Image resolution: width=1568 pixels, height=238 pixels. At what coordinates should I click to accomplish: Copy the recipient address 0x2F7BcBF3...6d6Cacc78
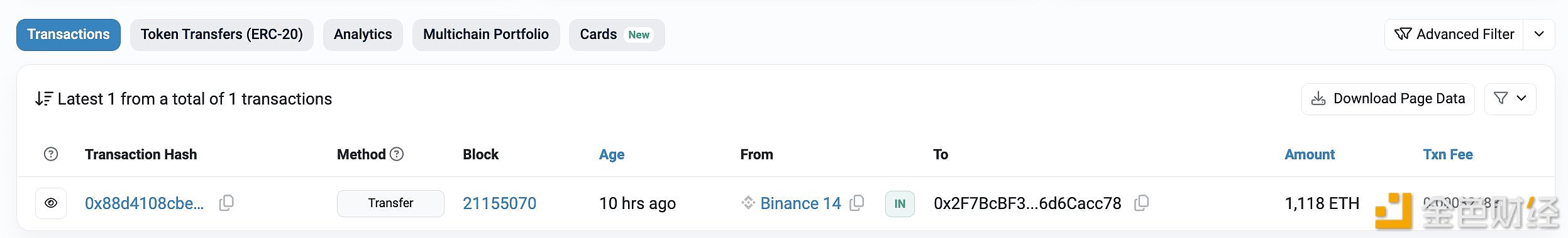1141,203
